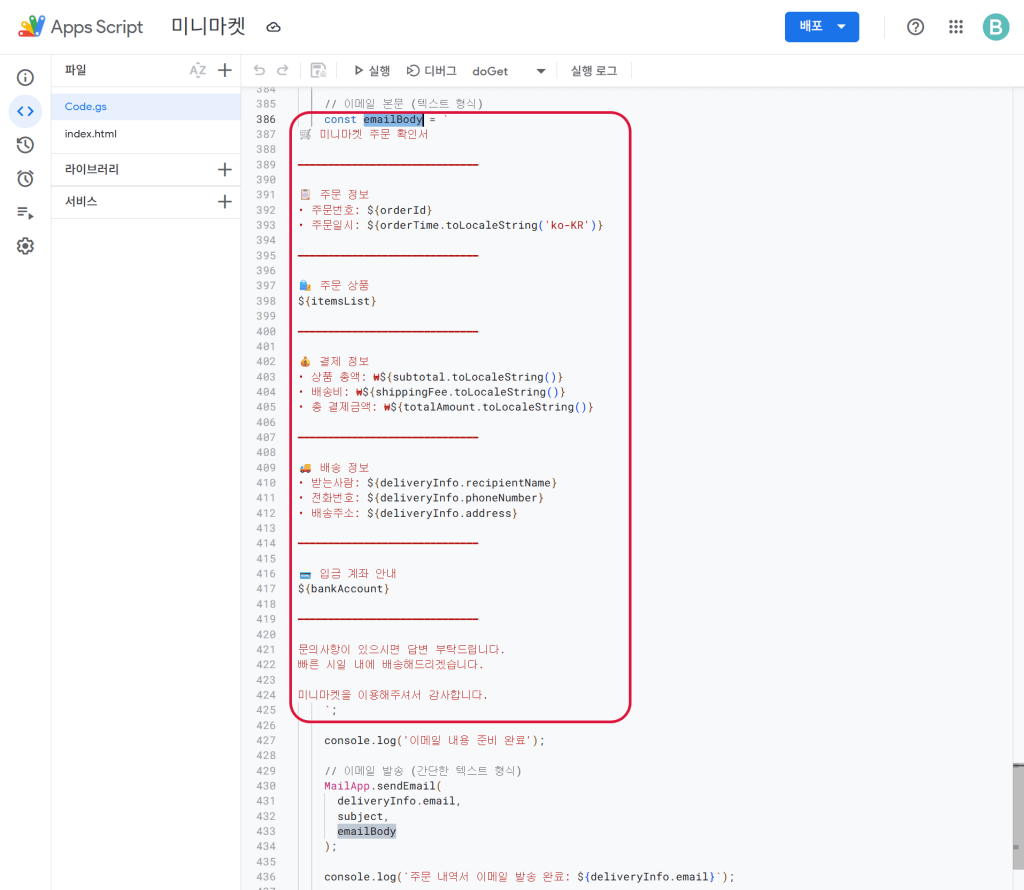Click the redo arrow in toolbar
1024x890 pixels.
point(283,71)
